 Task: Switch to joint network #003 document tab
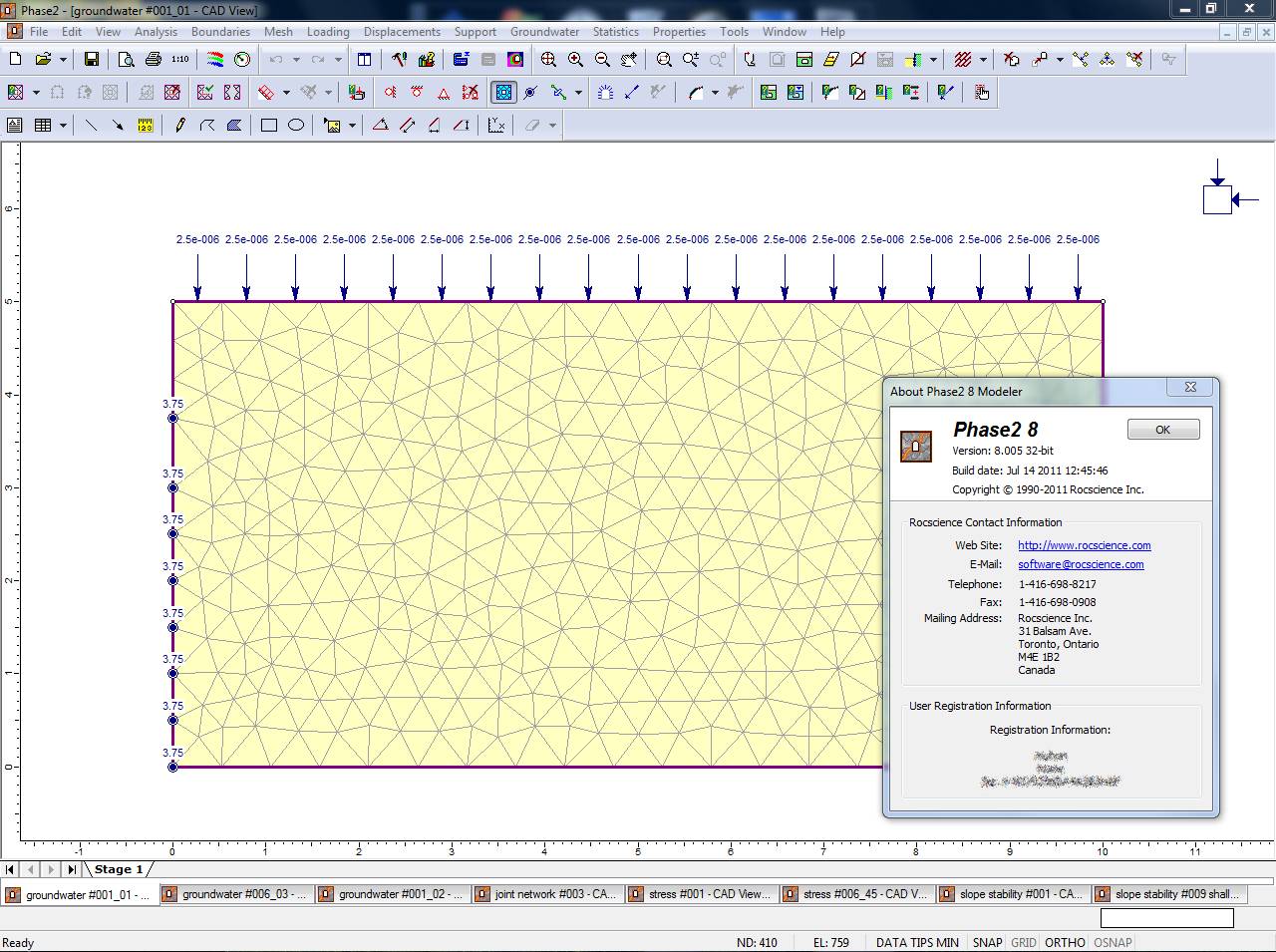click(x=546, y=894)
